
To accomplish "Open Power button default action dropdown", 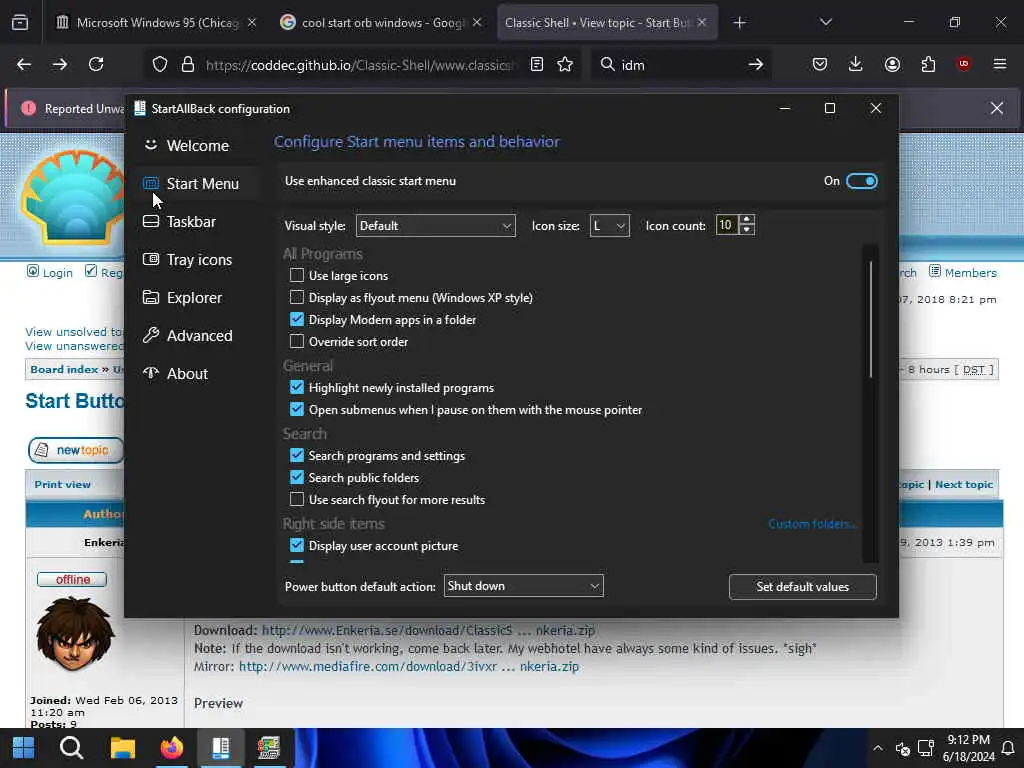I will (x=523, y=586).
